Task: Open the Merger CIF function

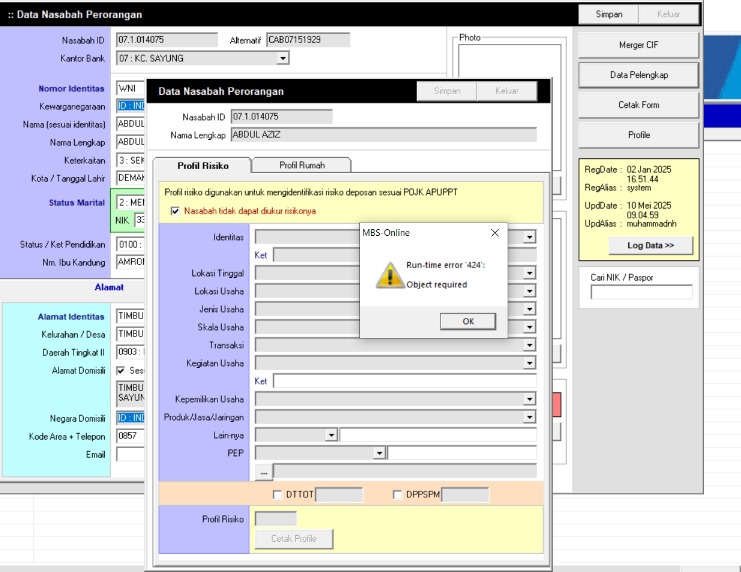Action: [638, 46]
